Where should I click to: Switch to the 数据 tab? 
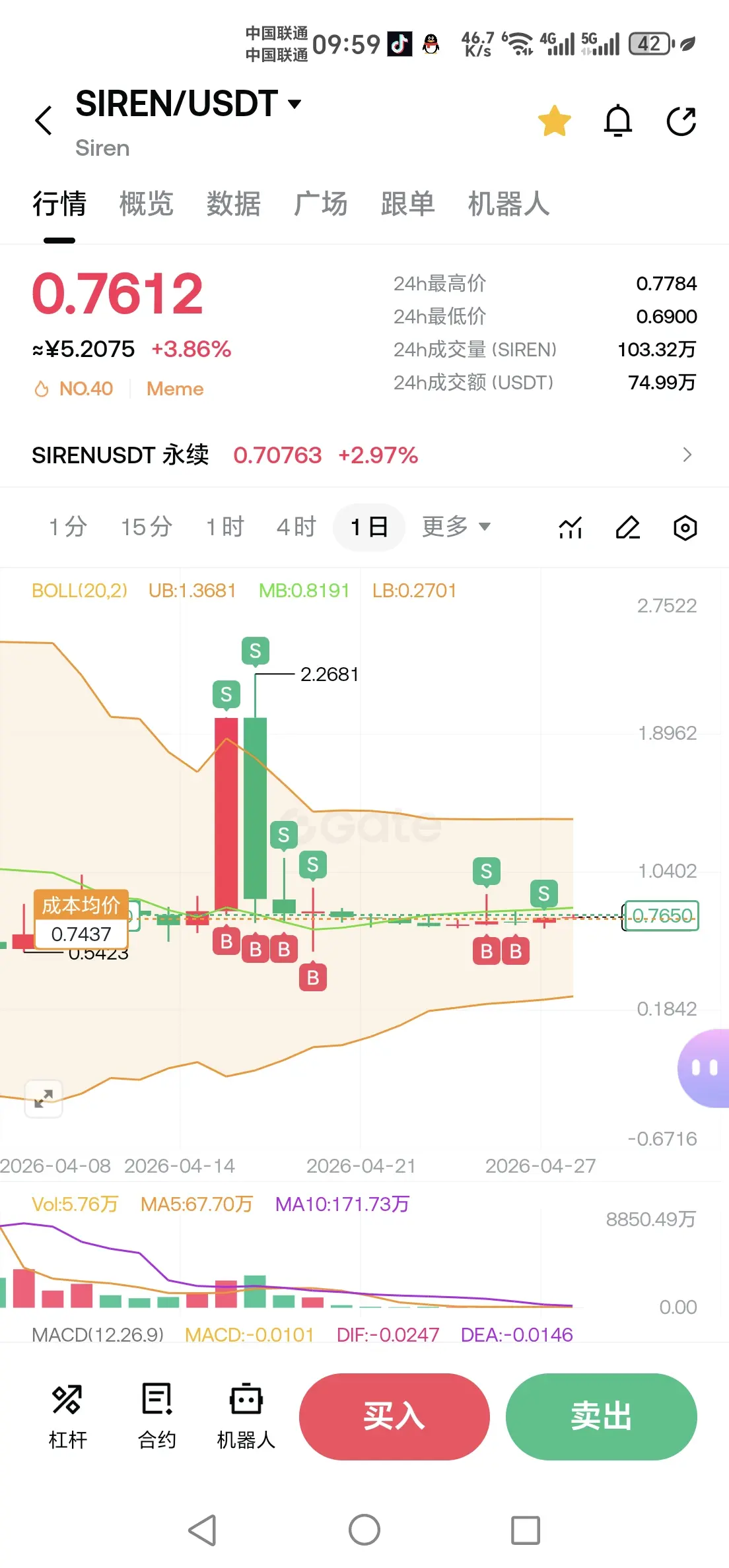(x=233, y=203)
